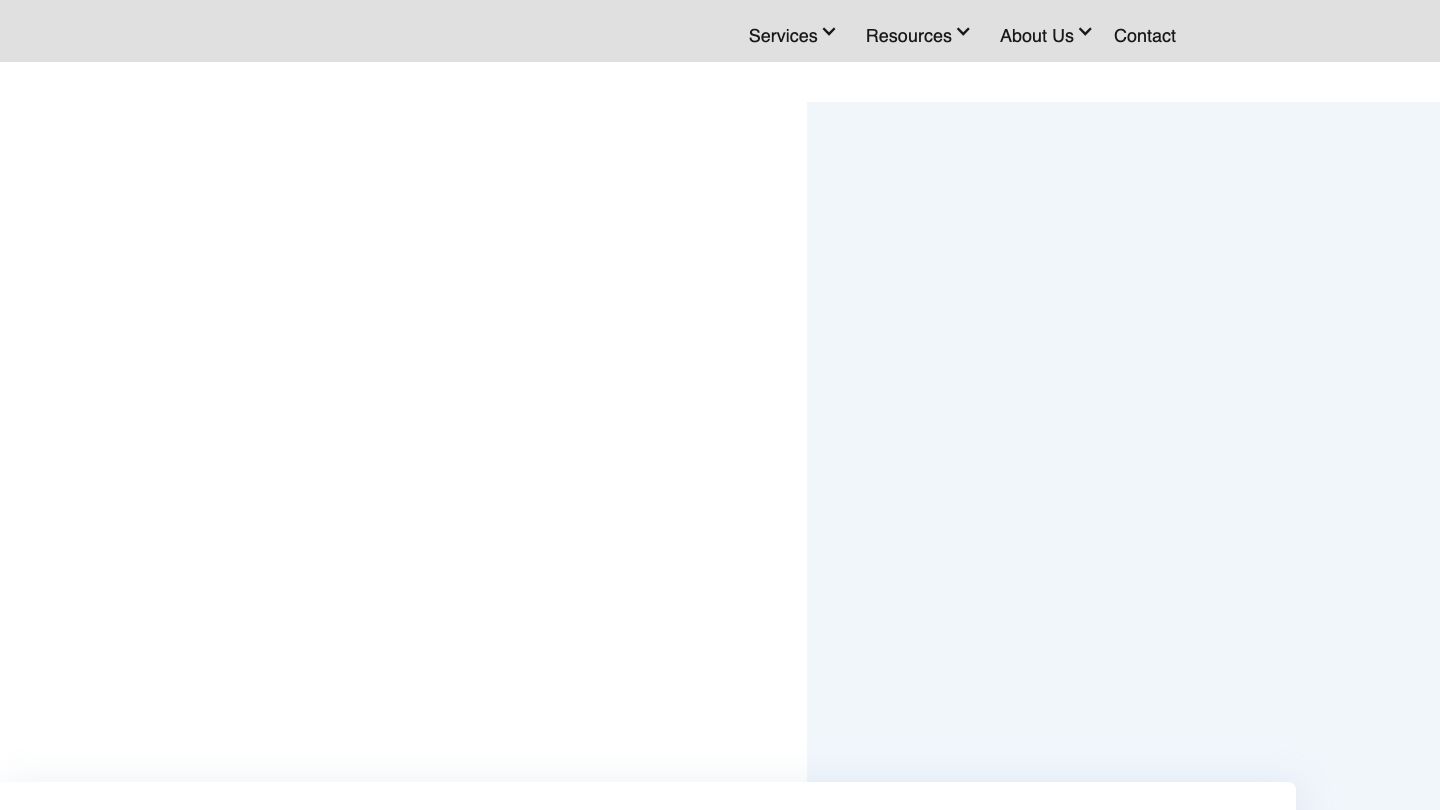
Task: Open the About Us menu
Action: tap(1036, 36)
